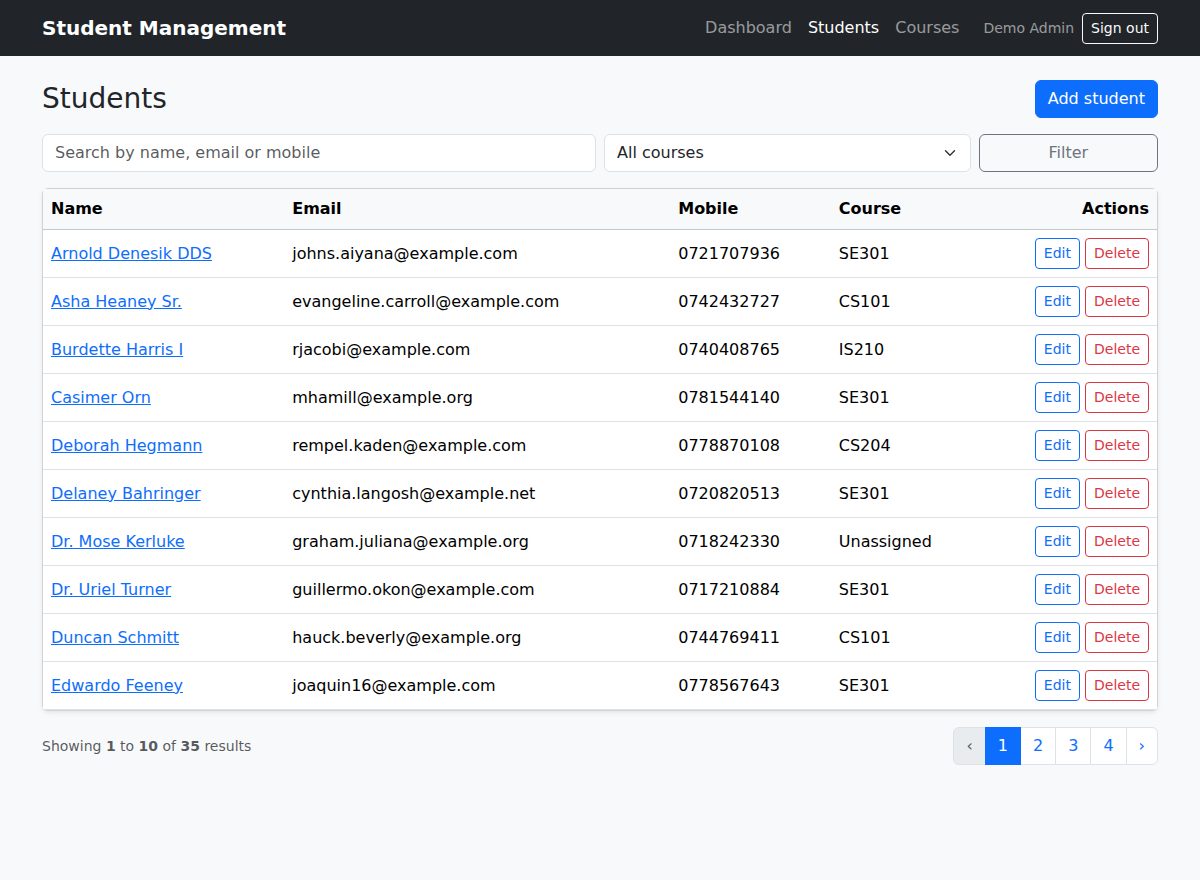Edit the Edwardo Feeney row

(x=1057, y=686)
